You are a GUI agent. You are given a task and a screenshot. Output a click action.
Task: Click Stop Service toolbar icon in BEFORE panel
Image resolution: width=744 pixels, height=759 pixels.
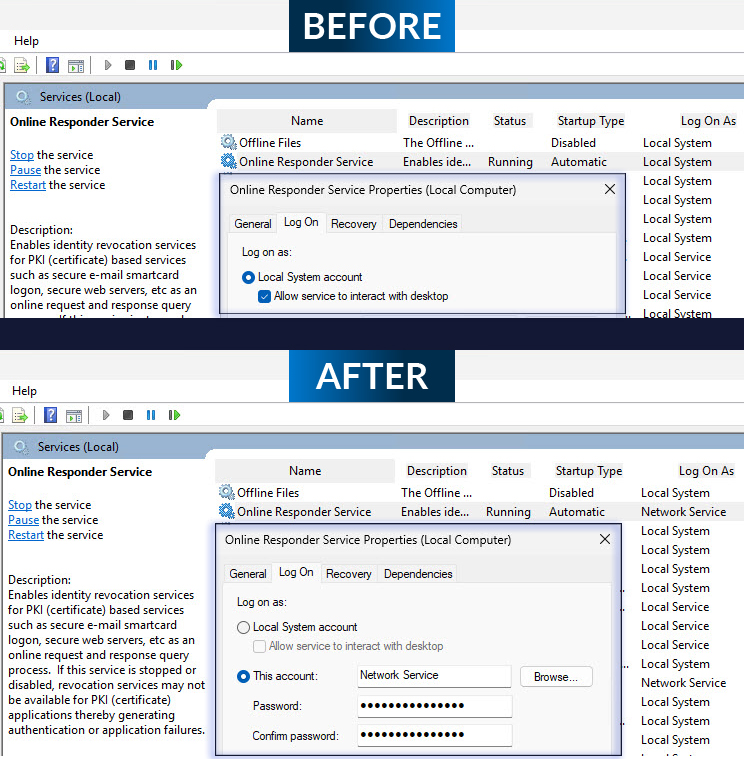click(130, 65)
